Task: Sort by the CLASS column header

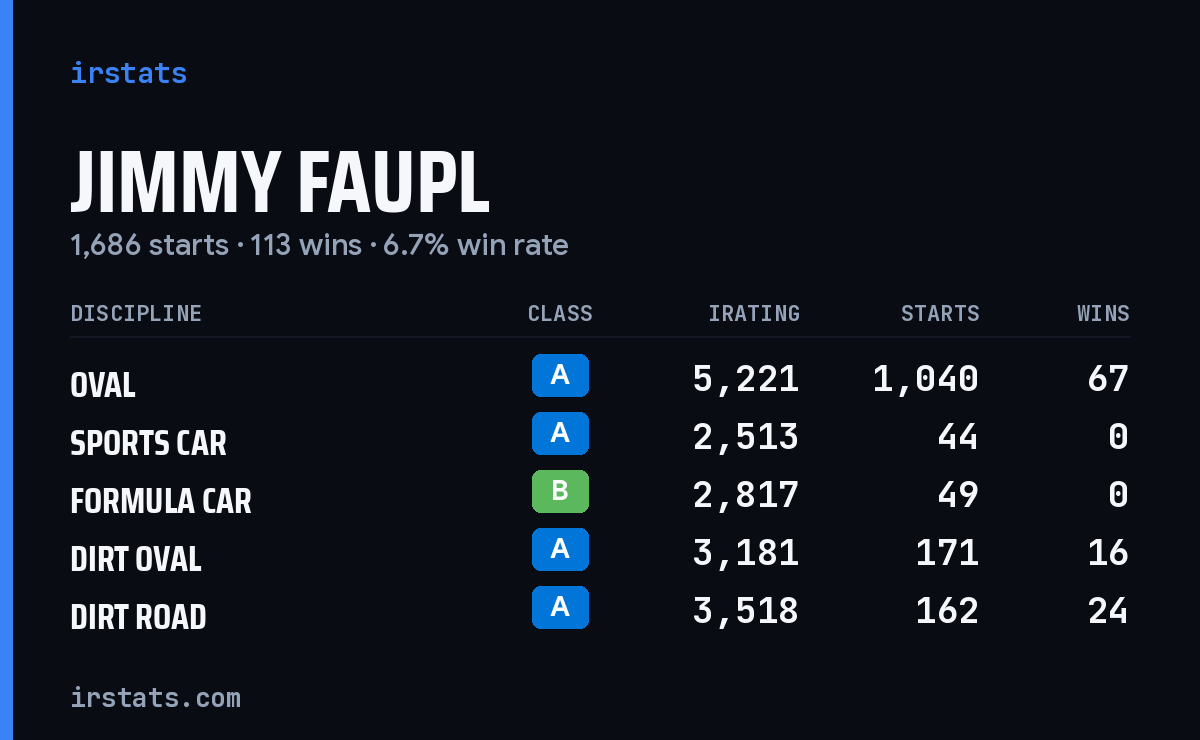Action: [x=560, y=313]
